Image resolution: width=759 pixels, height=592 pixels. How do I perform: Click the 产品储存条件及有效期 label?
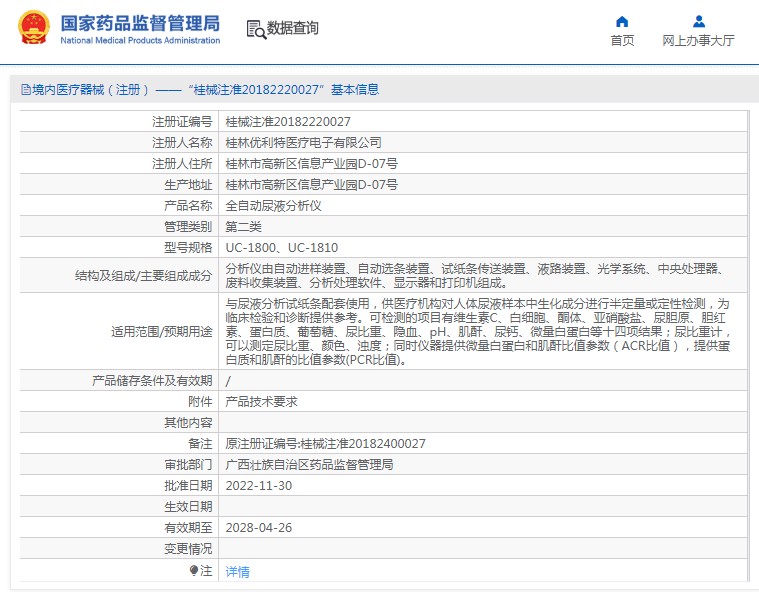click(152, 380)
